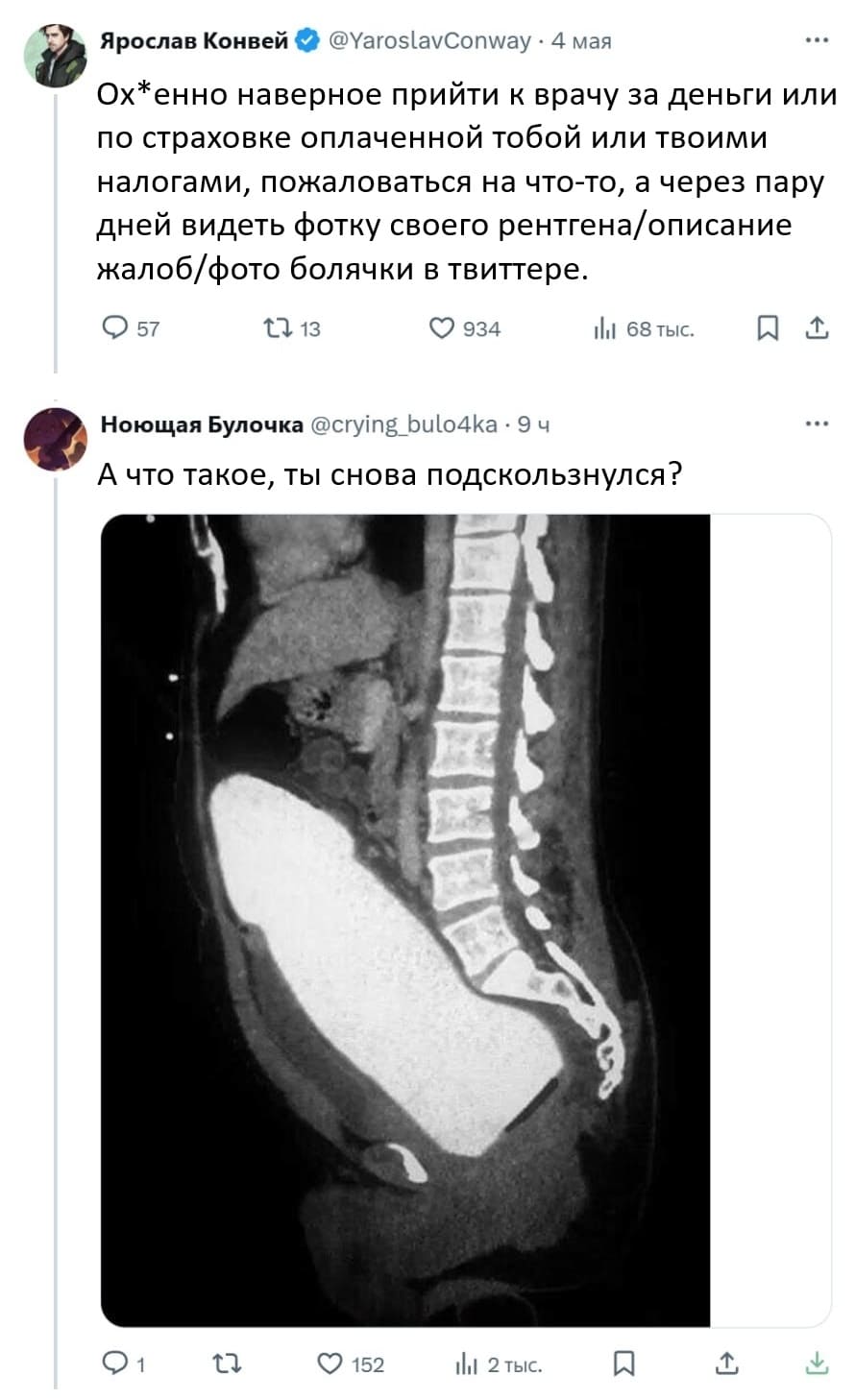
Task: Download the attached image via green arrow
Action: tap(817, 1364)
